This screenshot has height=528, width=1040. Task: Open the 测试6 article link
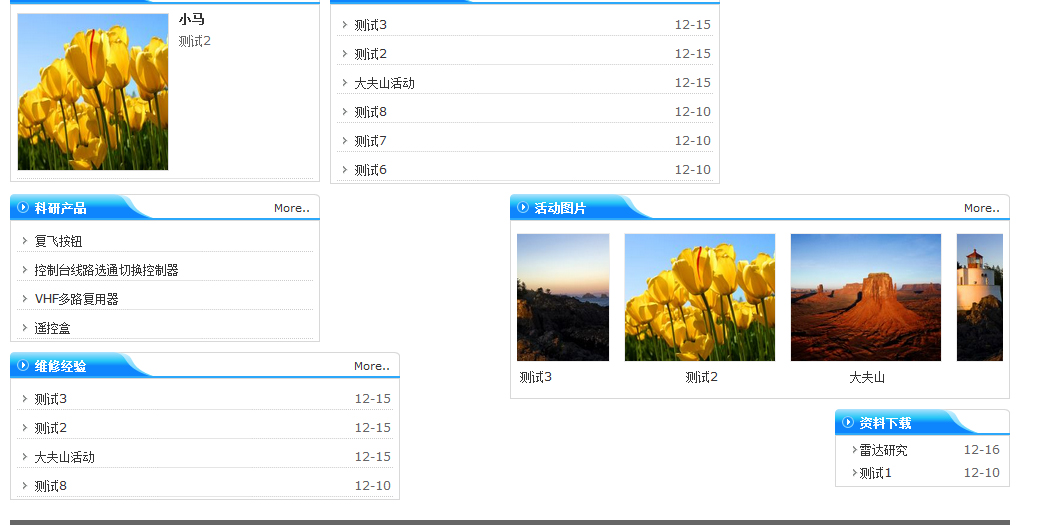tap(370, 170)
